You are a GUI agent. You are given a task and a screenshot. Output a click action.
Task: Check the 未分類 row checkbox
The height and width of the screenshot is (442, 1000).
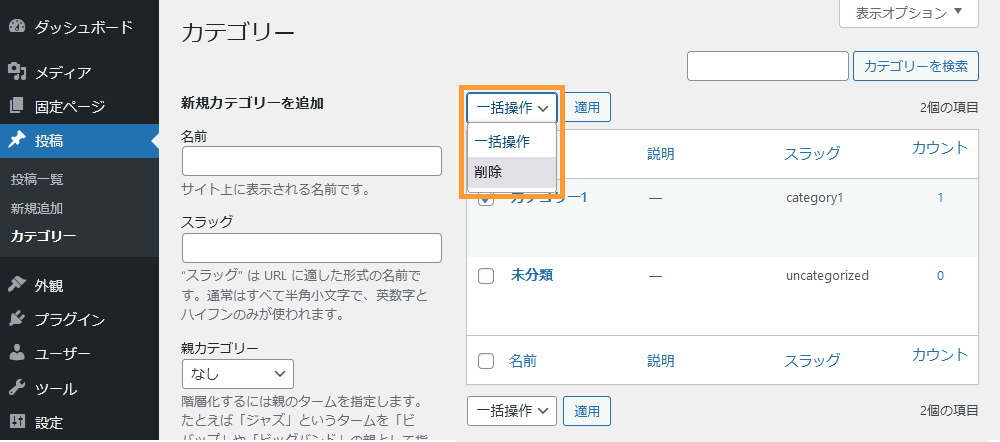pyautogui.click(x=486, y=276)
